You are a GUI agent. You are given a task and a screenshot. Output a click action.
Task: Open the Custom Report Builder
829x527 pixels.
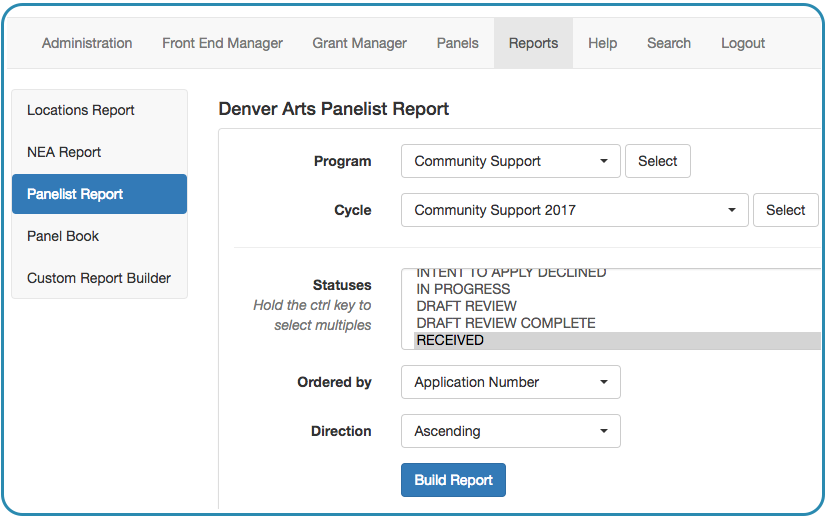coord(99,278)
